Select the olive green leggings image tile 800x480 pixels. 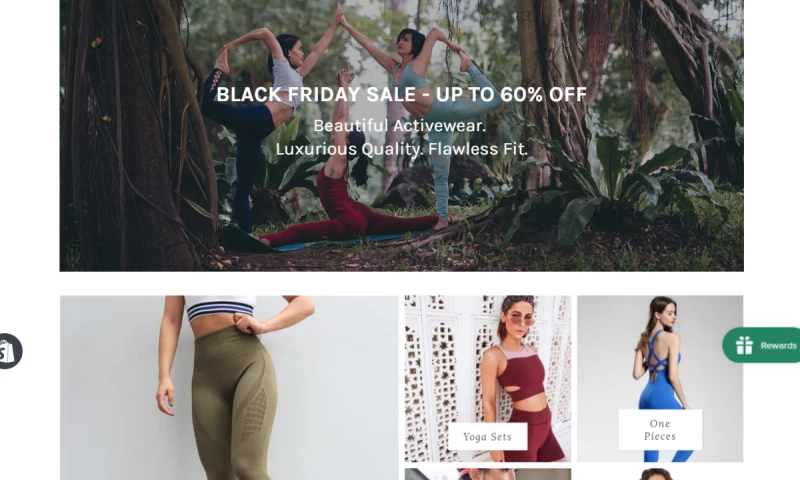coord(229,388)
